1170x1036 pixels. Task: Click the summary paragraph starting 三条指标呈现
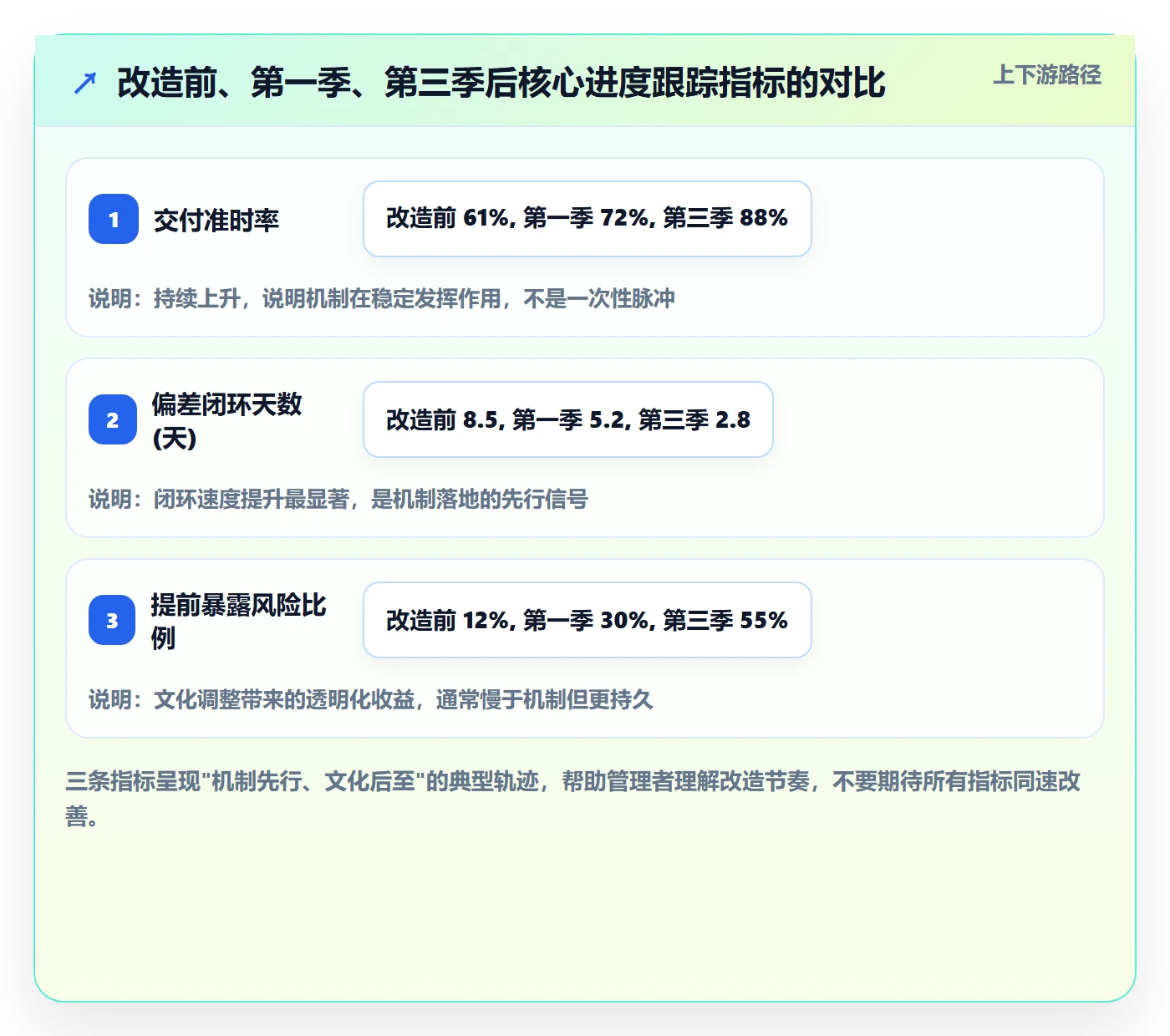click(x=573, y=798)
